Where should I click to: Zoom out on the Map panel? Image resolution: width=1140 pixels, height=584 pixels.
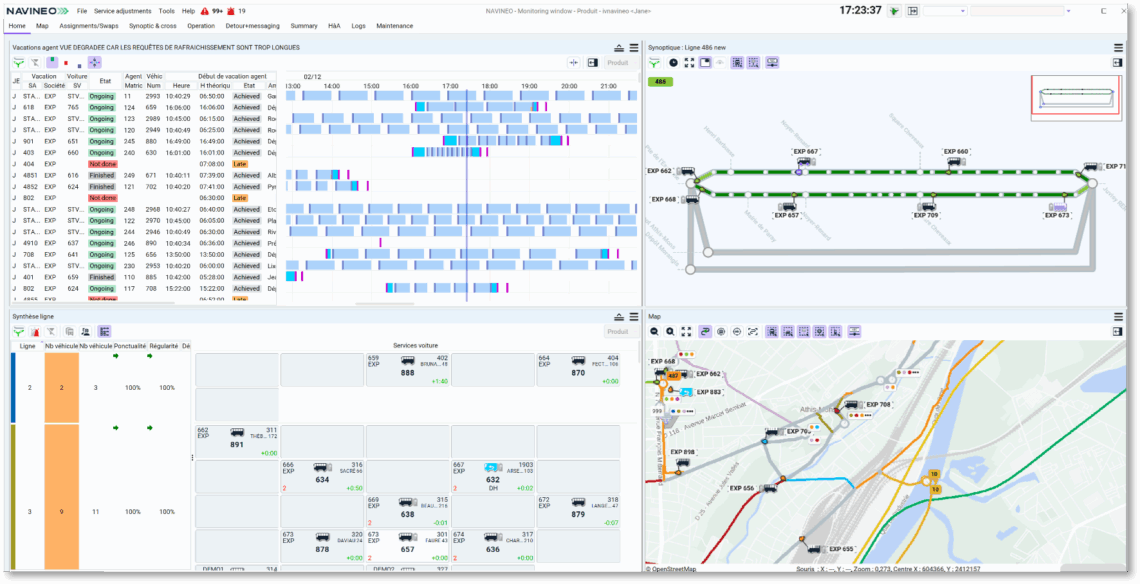point(654,331)
